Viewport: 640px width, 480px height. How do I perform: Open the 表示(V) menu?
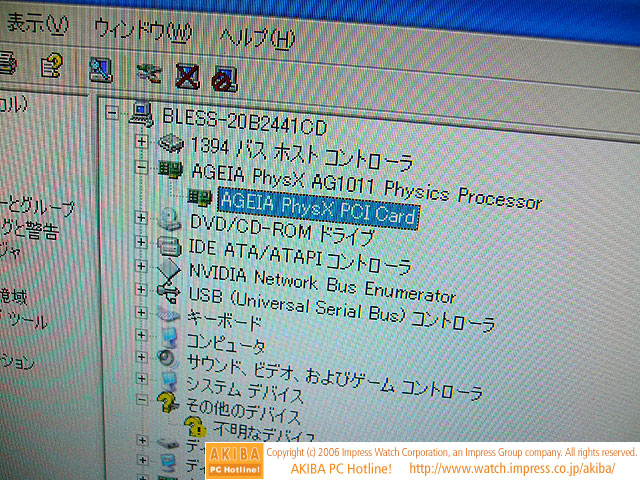pos(37,24)
